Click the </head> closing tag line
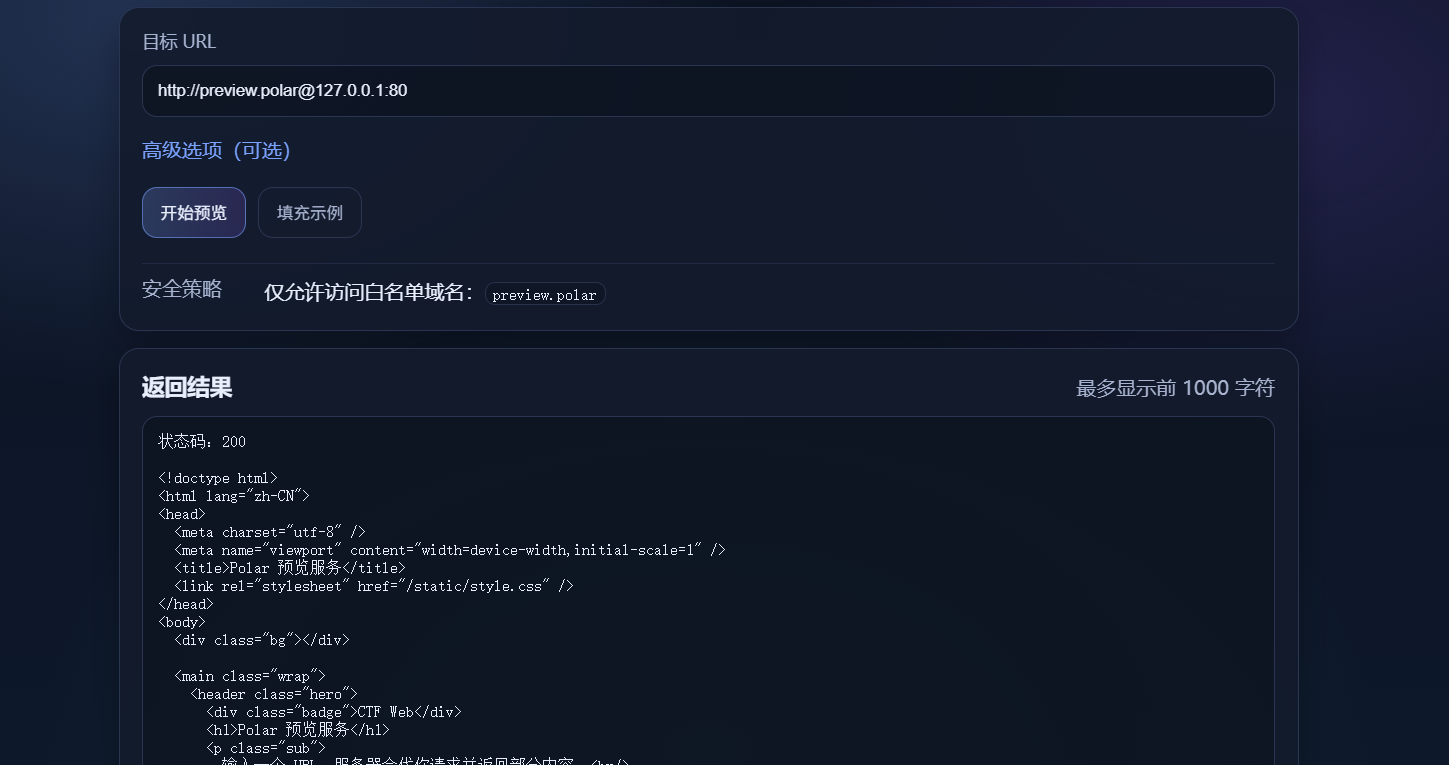The image size is (1449, 765). coord(186,604)
